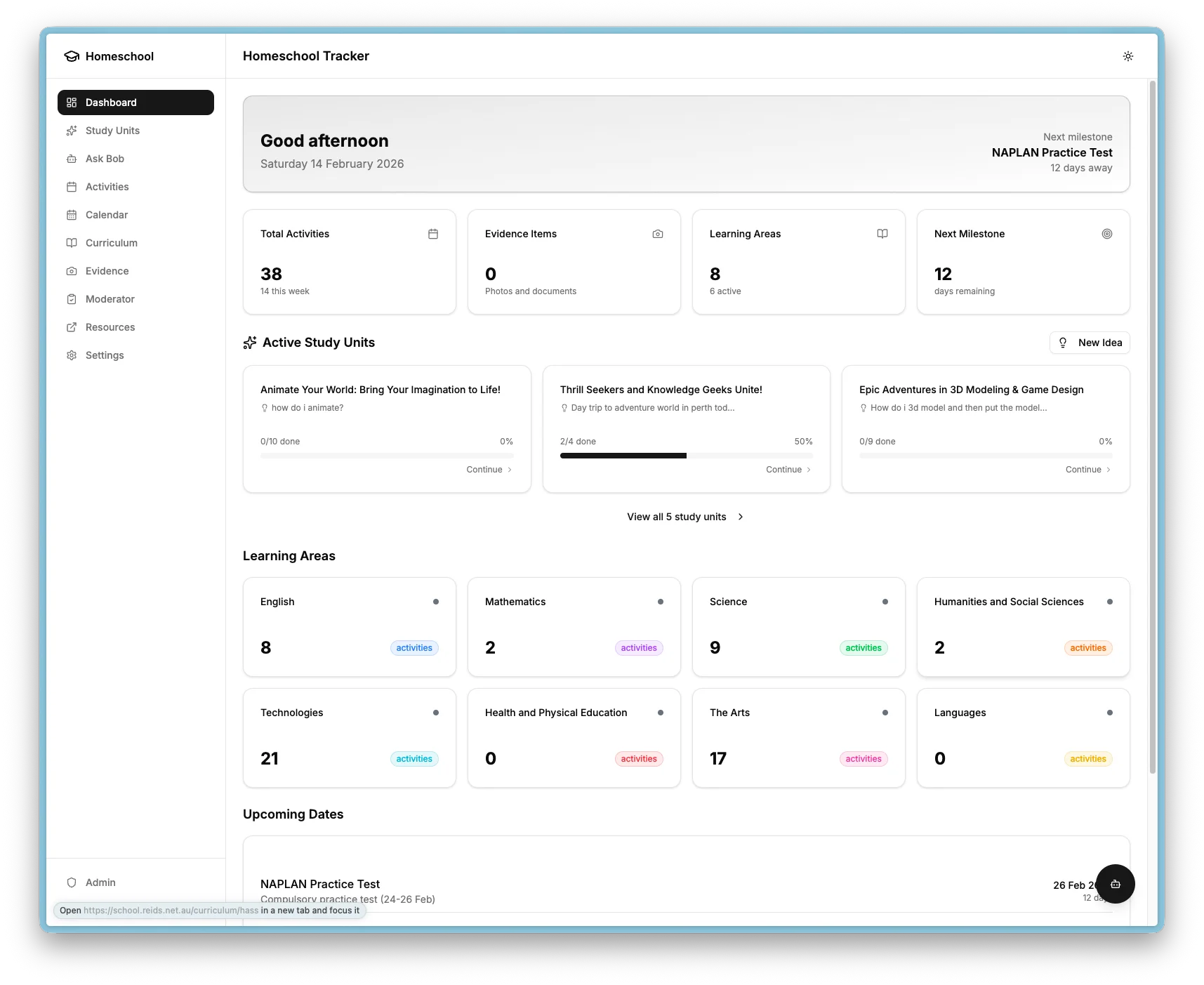Image resolution: width=1204 pixels, height=985 pixels.
Task: Expand all study units via chevron
Action: point(741,517)
